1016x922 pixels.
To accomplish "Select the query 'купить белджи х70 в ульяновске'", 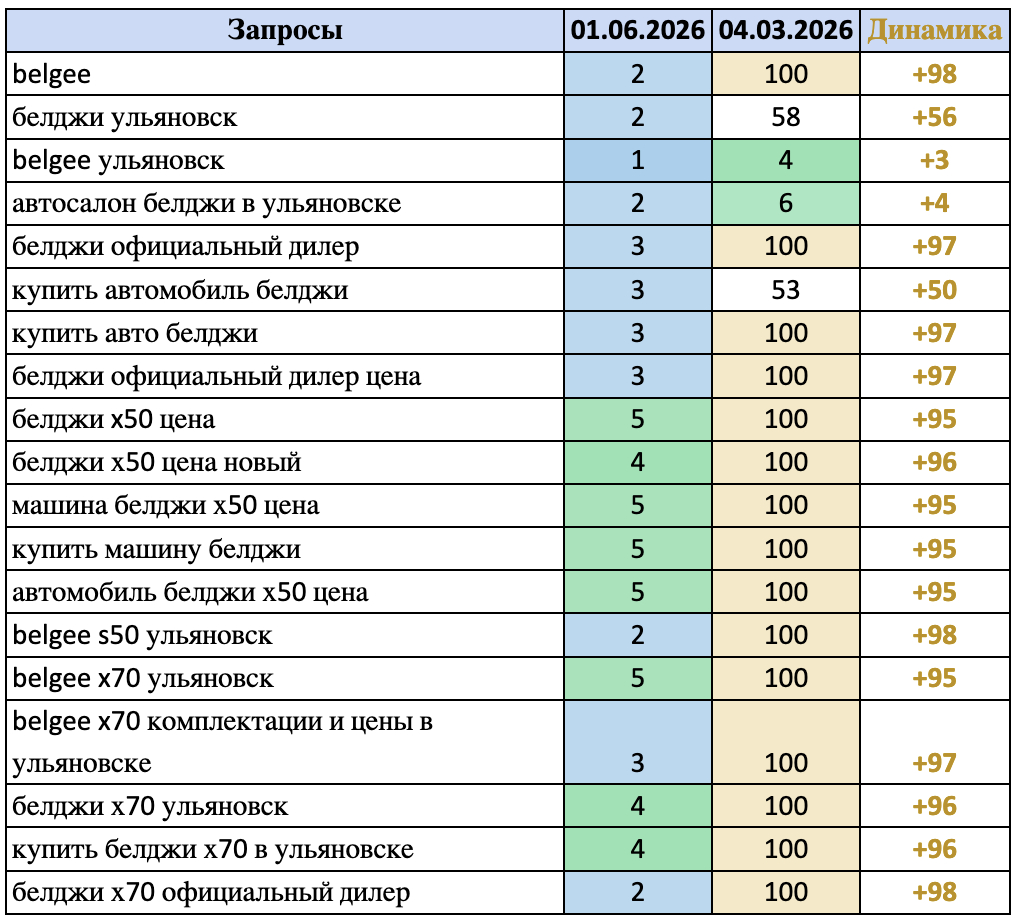I will (284, 849).
